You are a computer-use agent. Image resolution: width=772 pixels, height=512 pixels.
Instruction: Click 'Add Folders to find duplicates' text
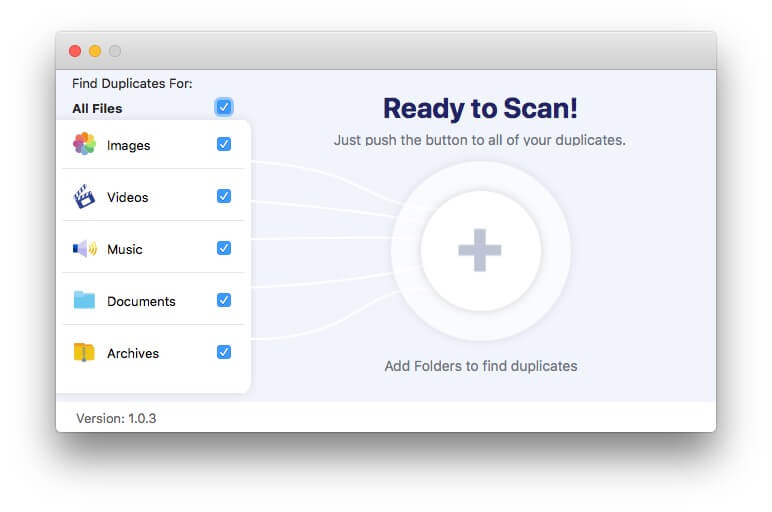coord(481,366)
